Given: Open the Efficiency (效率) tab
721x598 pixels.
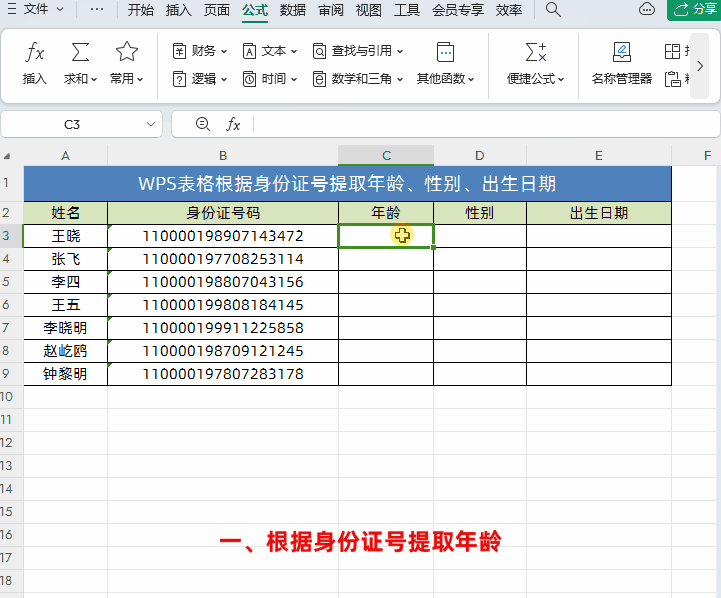Looking at the screenshot, I should point(509,10).
